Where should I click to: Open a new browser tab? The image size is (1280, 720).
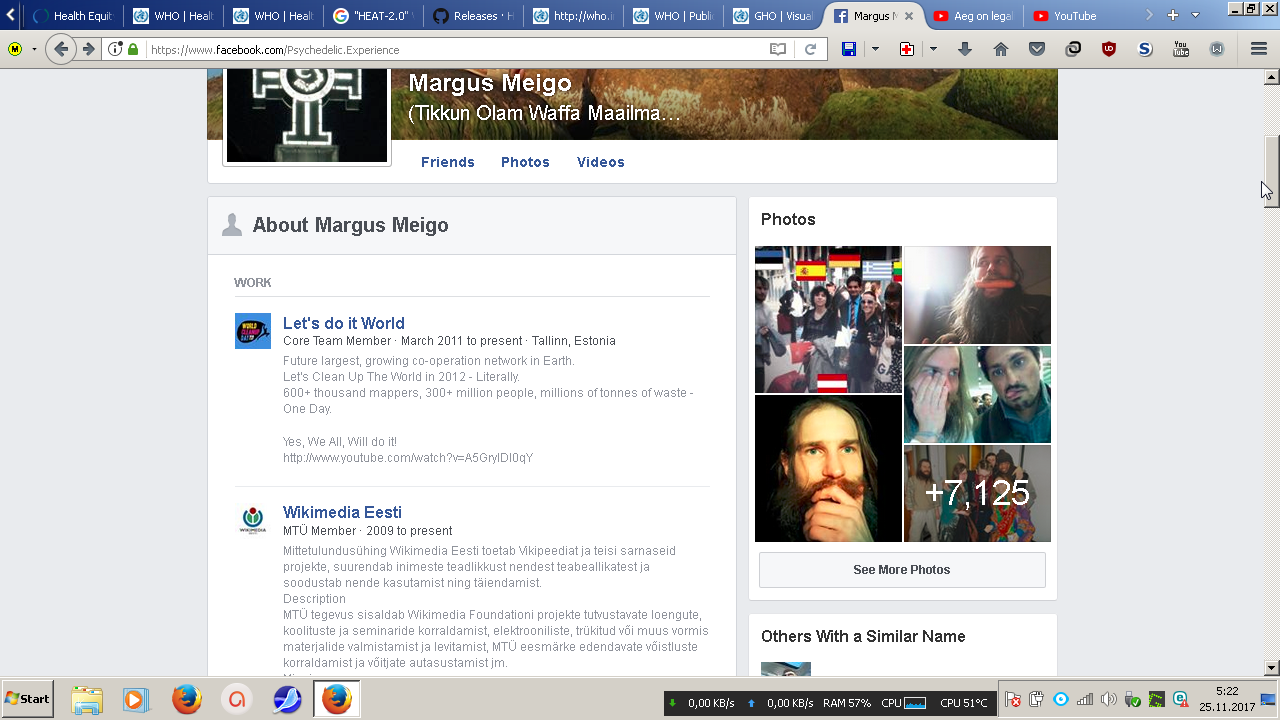pos(1173,15)
